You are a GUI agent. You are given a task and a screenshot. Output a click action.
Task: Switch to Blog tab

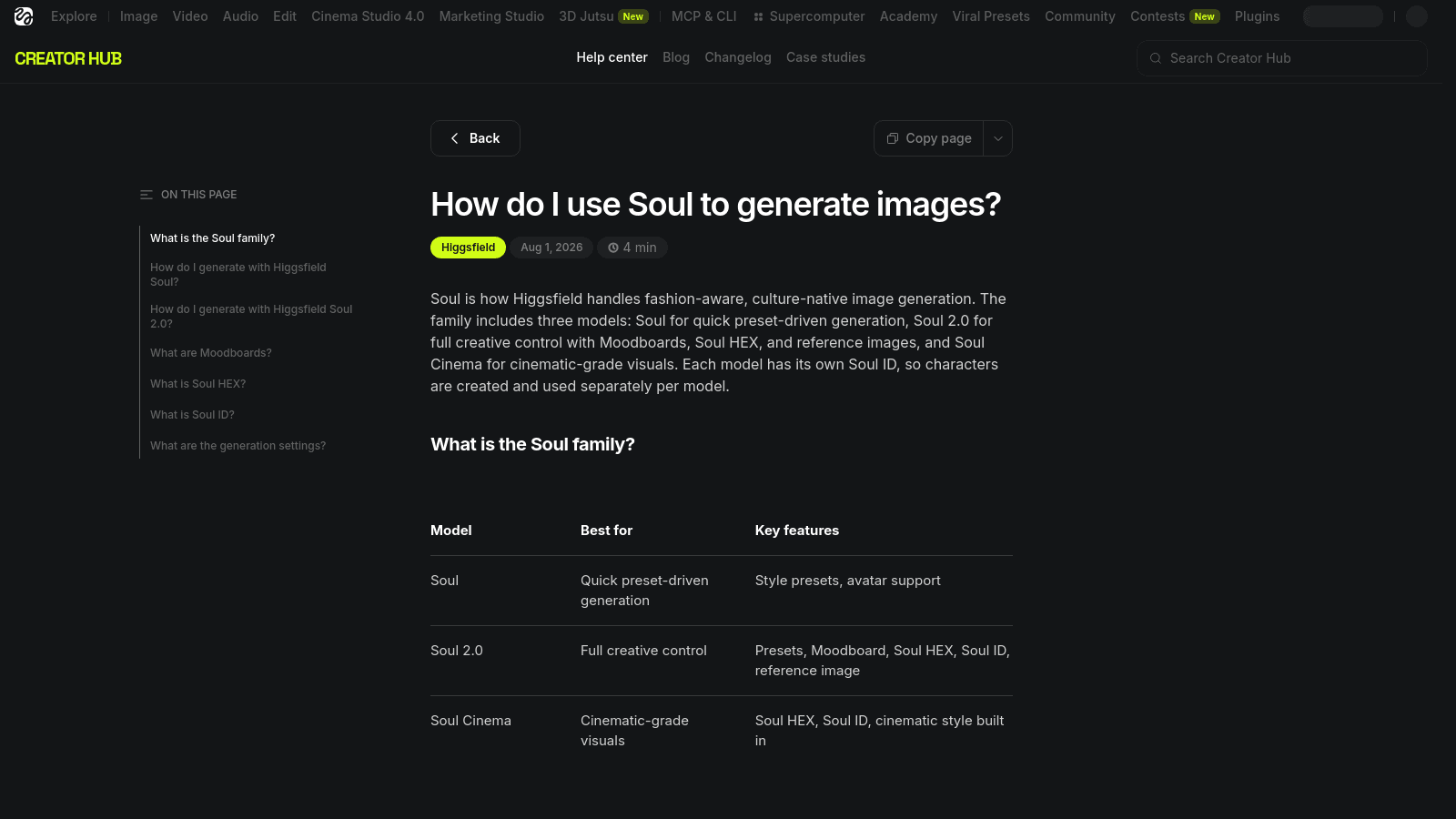[x=676, y=57]
